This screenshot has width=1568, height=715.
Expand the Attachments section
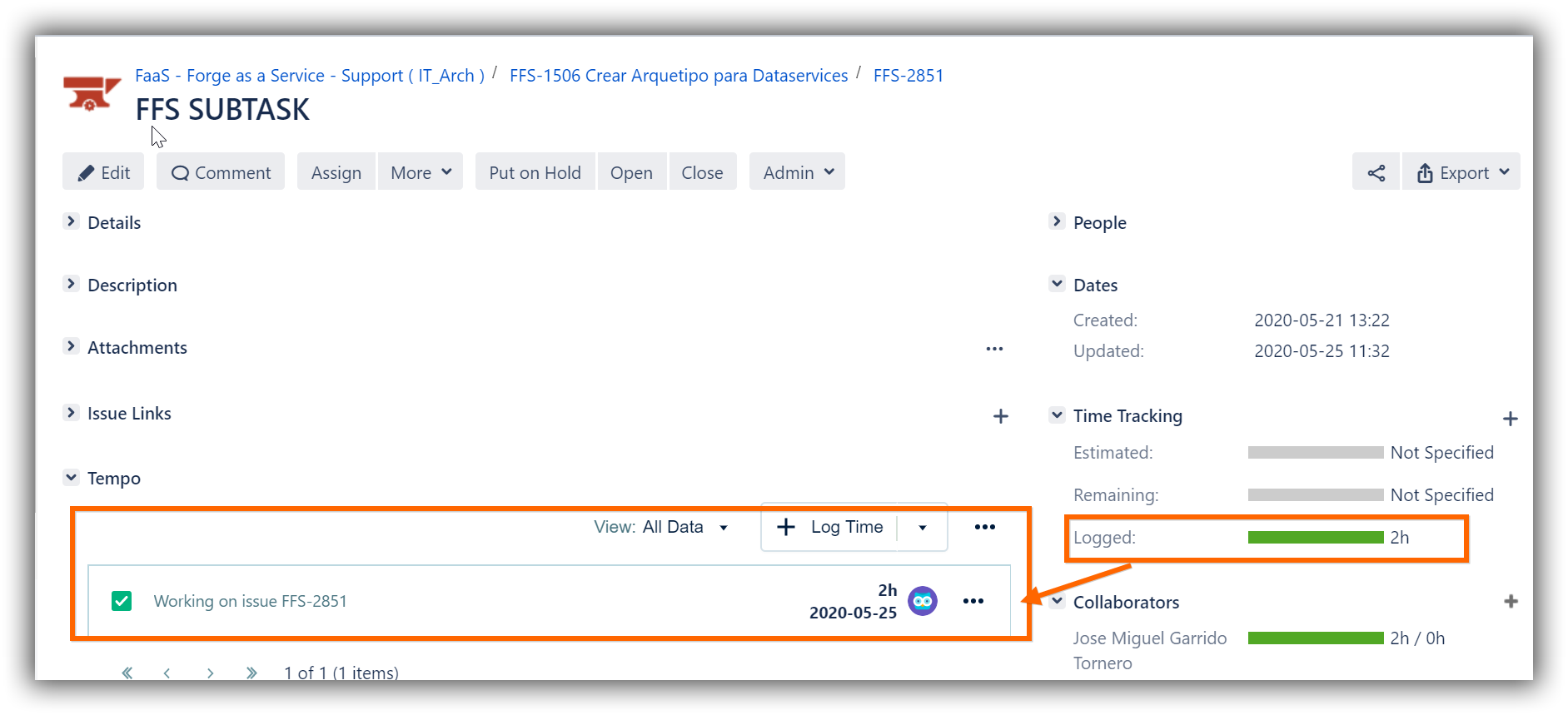(x=72, y=346)
